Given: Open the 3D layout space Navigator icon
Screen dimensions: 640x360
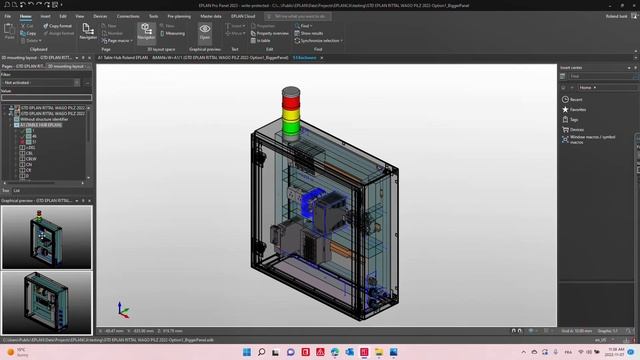Looking at the screenshot, I should coord(146,31).
